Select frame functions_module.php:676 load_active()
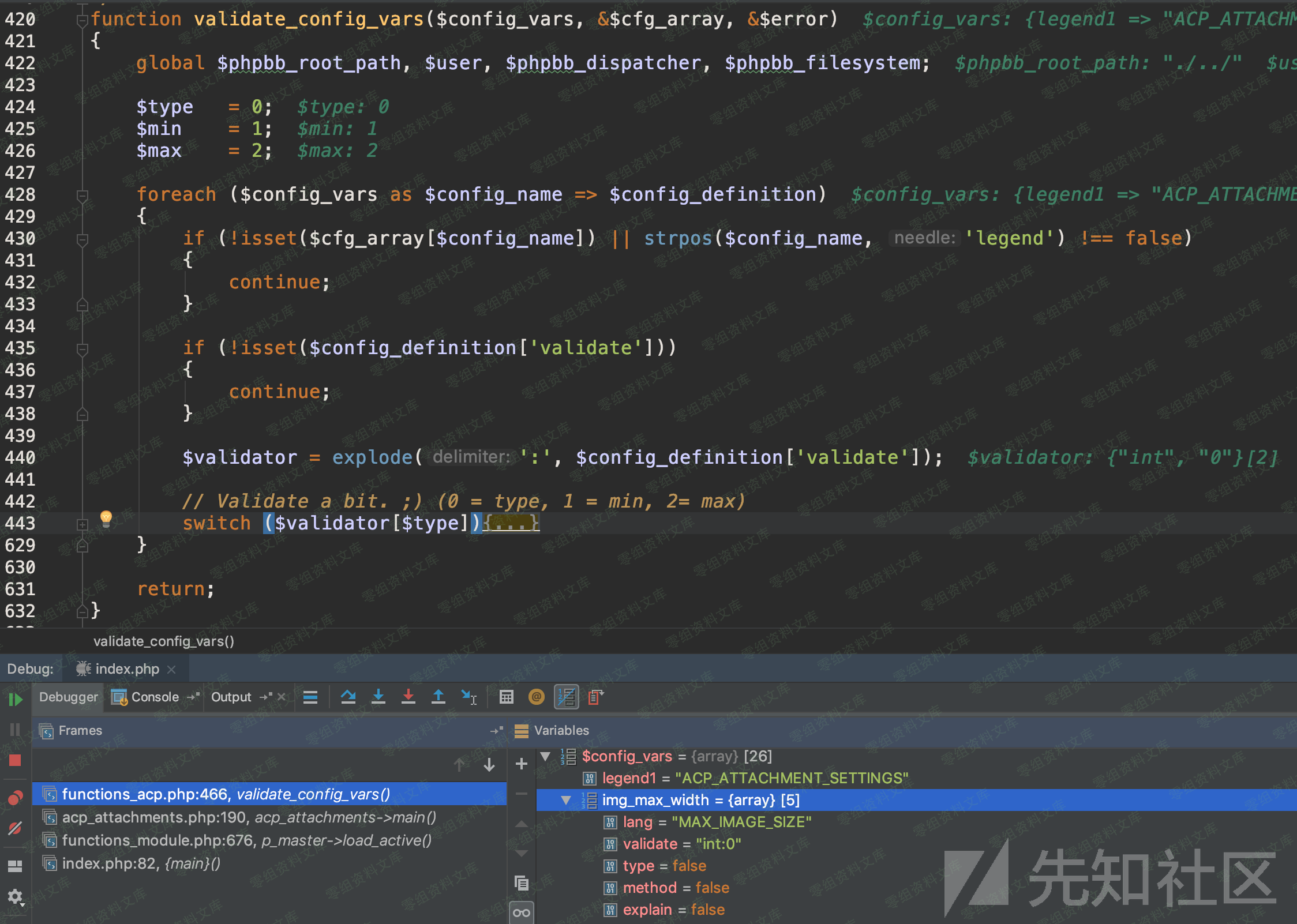1297x924 pixels. (x=269, y=840)
